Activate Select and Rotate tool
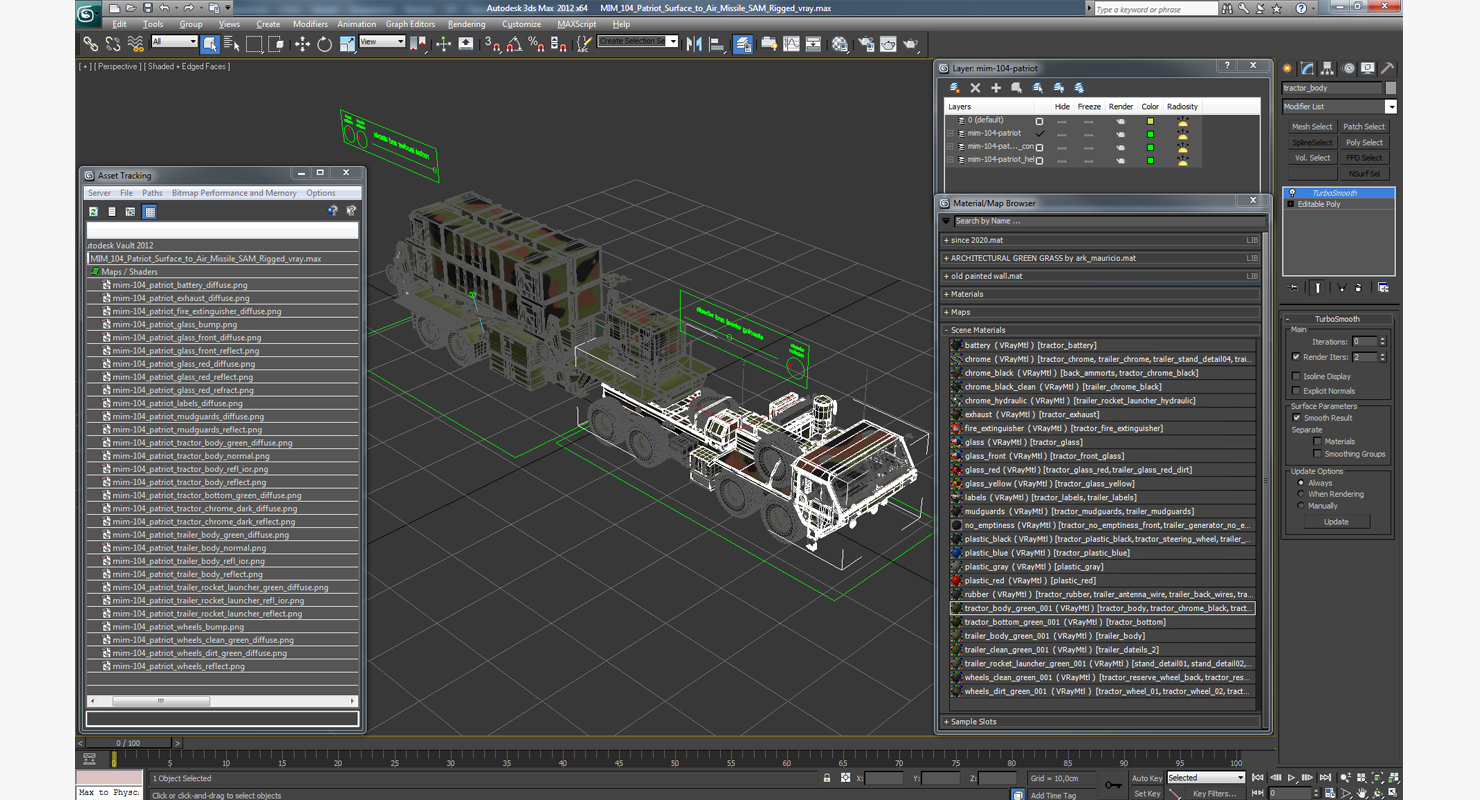The height and width of the screenshot is (800, 1480). pos(324,44)
